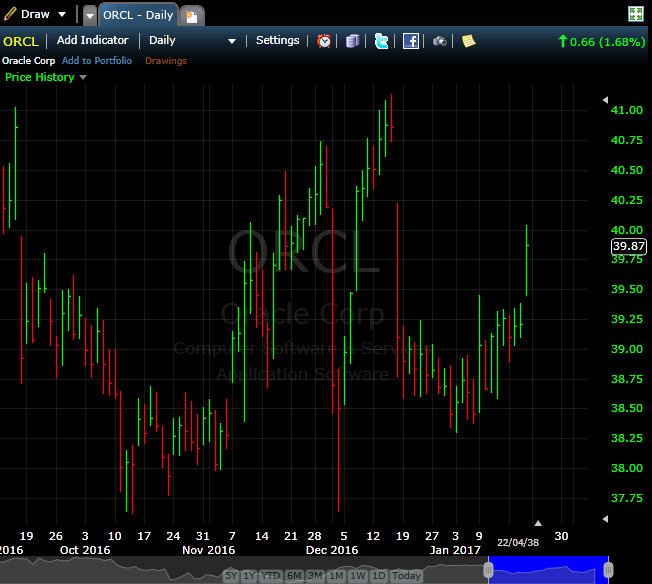652x584 pixels.
Task: Open the chart Settings menu
Action: coord(277,40)
